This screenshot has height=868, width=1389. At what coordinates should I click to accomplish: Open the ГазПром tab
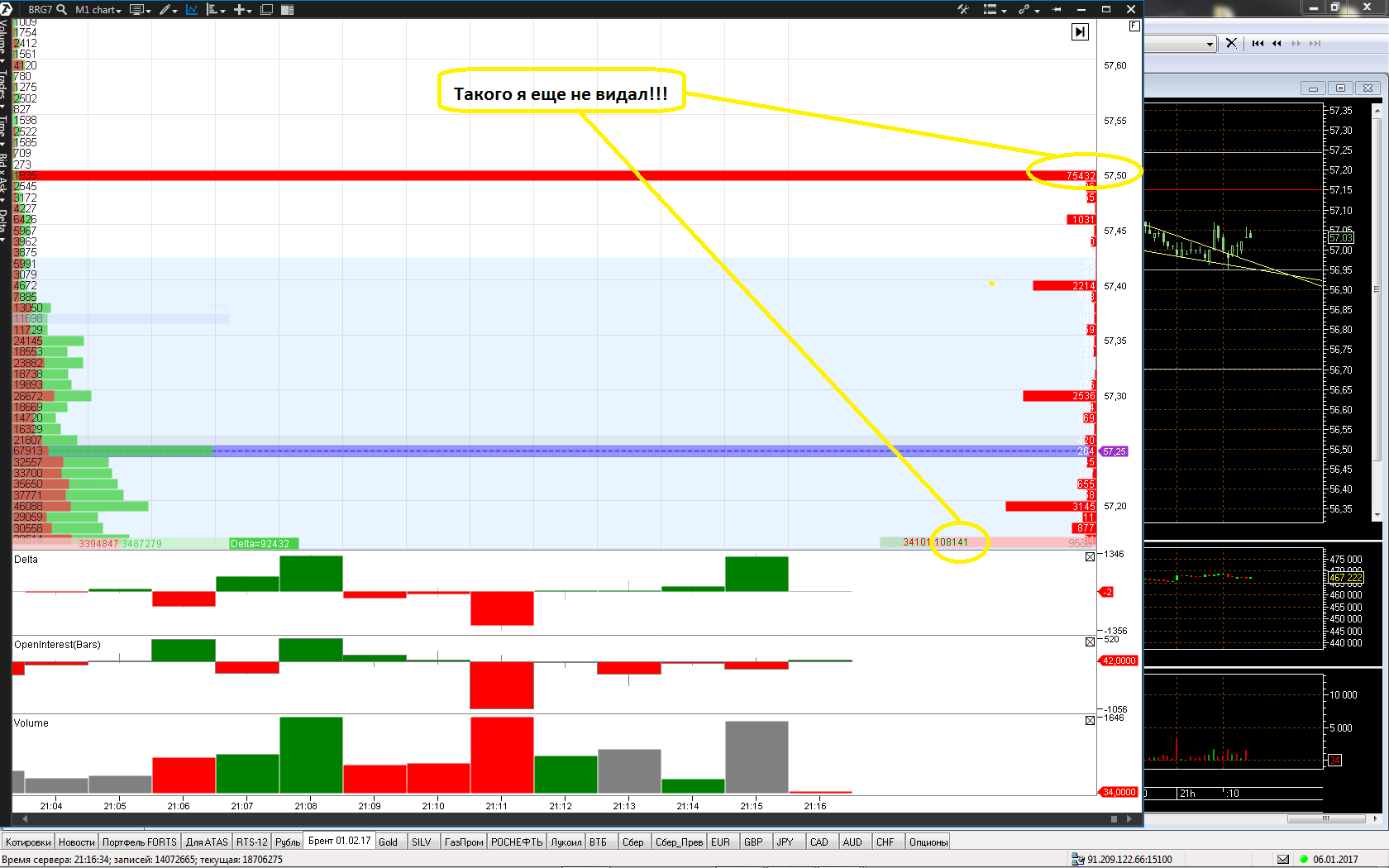click(x=464, y=842)
